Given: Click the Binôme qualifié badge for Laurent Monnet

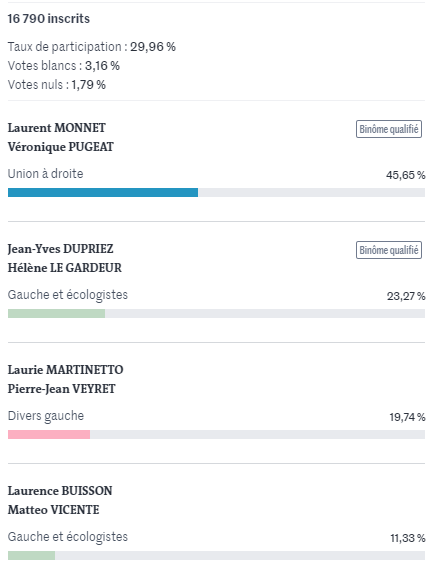Looking at the screenshot, I should 389,129.
